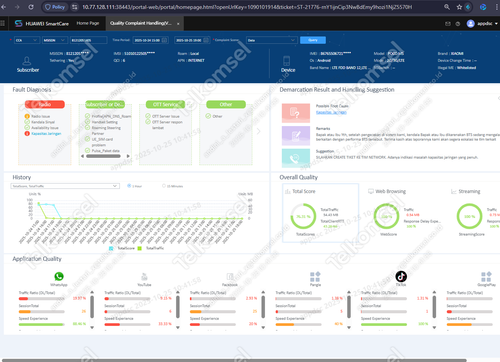Click the Suggestion teal phone icon

[x=296, y=158]
